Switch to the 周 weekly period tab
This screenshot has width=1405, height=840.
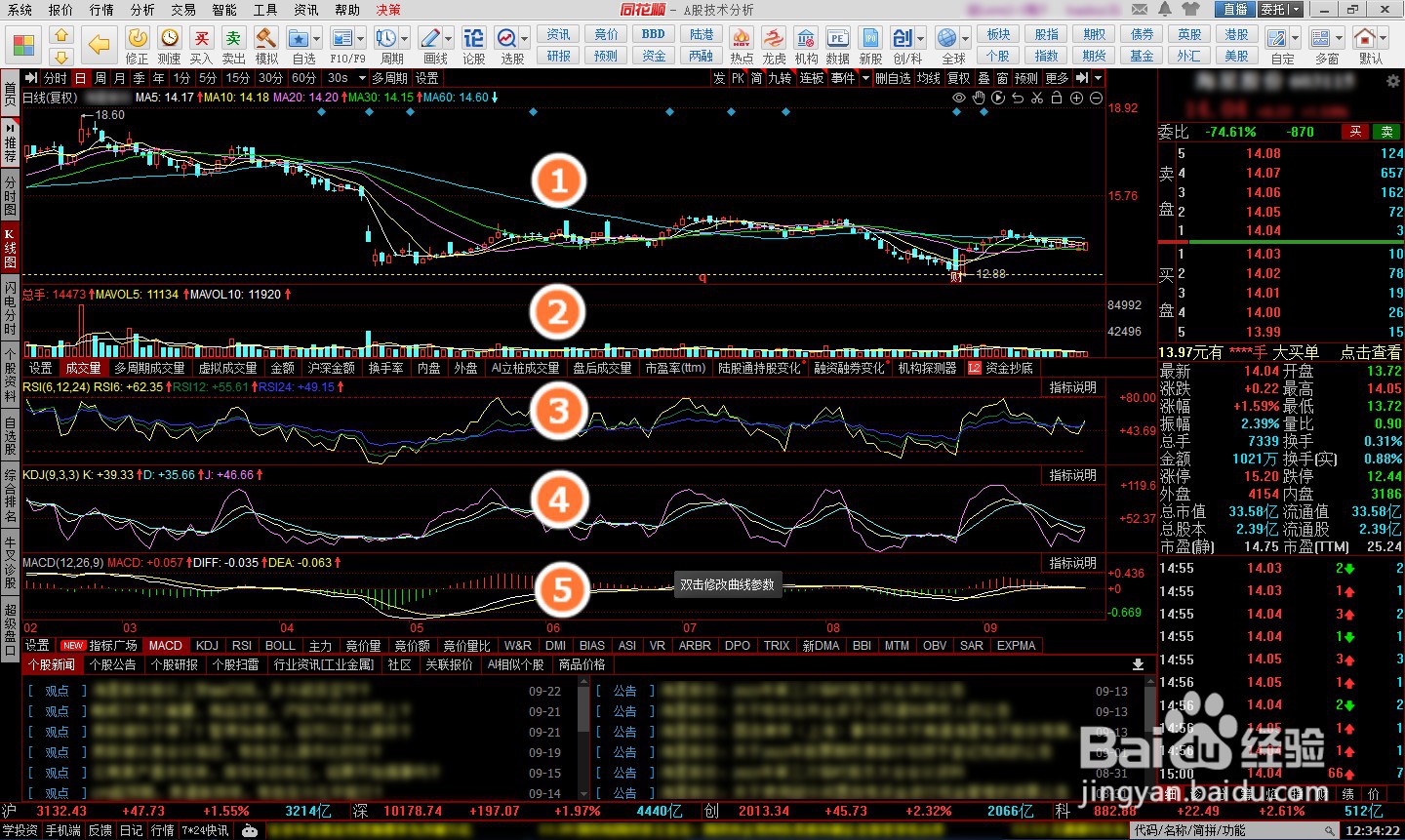100,78
